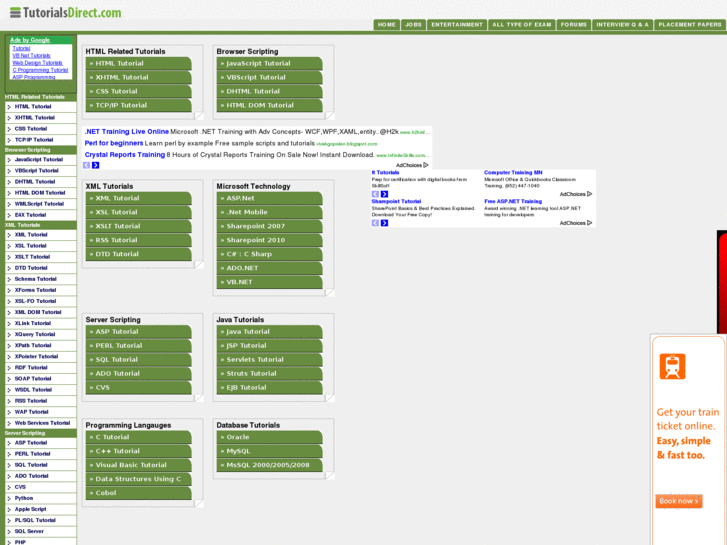Select the XSLT Tutorial green button
Viewport: 727px width, 545px height.
(139, 226)
